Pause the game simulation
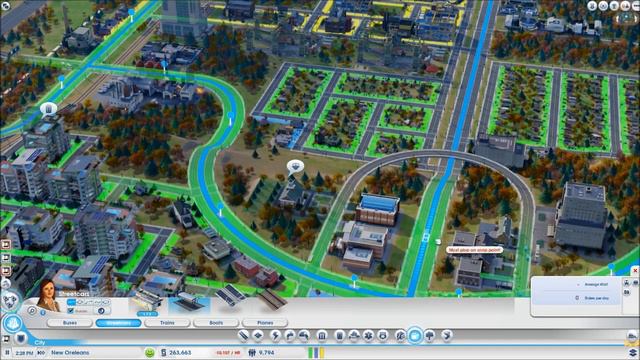 (7, 352)
